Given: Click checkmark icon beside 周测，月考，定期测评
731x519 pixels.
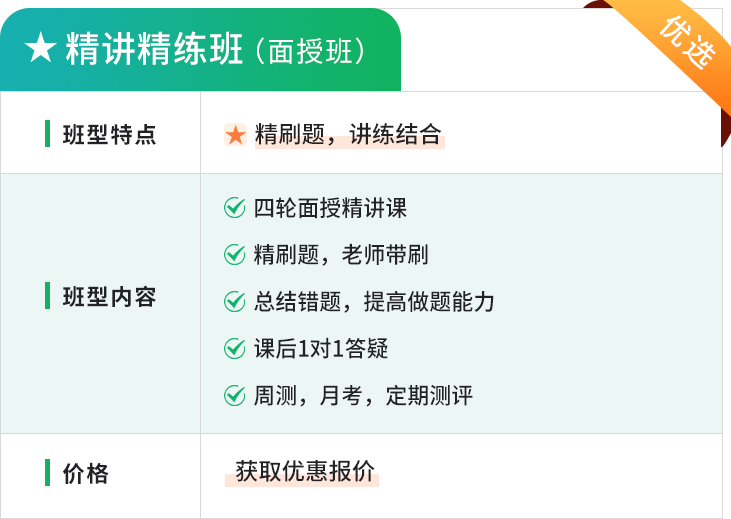Looking at the screenshot, I should pyautogui.click(x=234, y=395).
